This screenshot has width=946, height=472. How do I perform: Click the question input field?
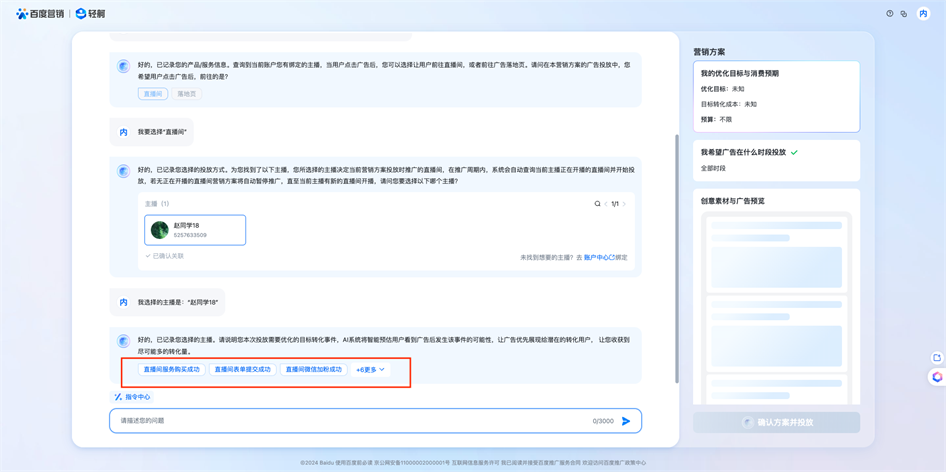tap(350, 421)
